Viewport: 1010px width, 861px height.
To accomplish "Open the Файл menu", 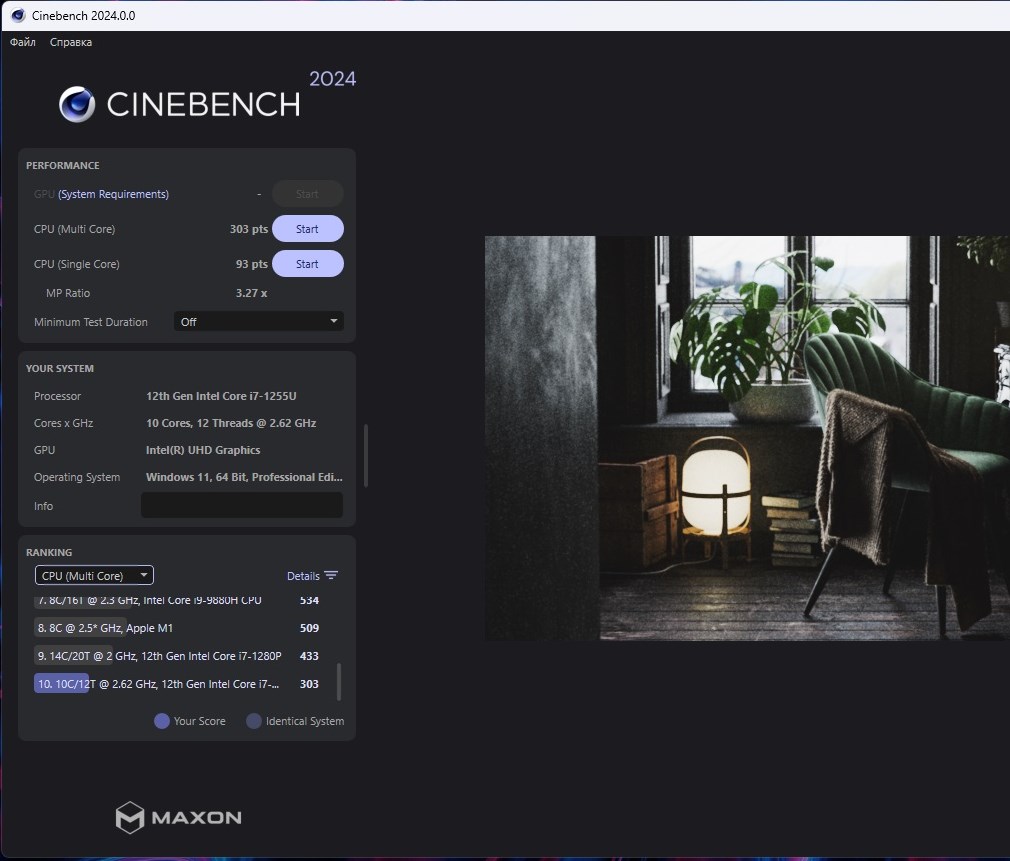I will 23,42.
